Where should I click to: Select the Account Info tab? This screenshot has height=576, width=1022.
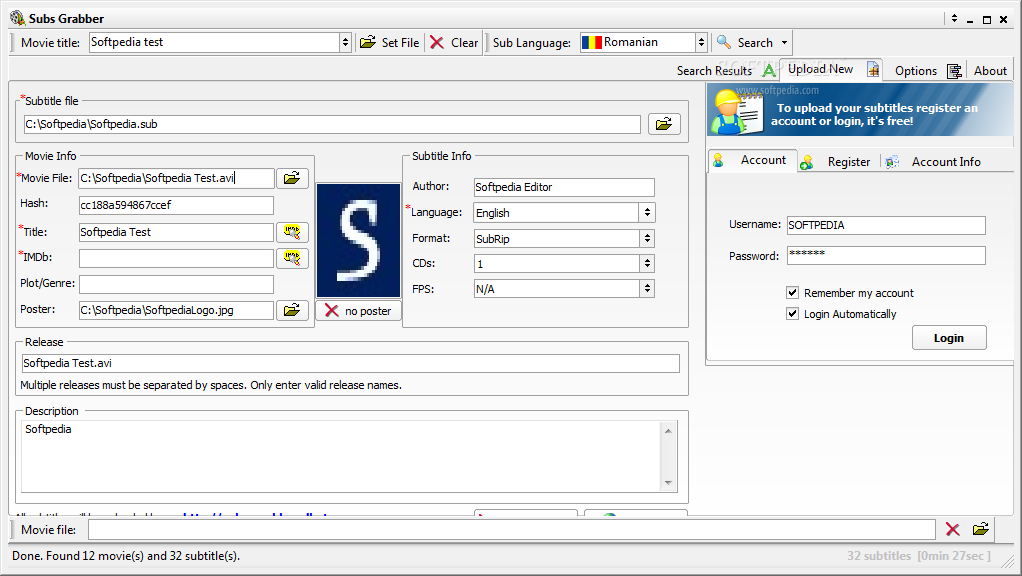pos(933,162)
